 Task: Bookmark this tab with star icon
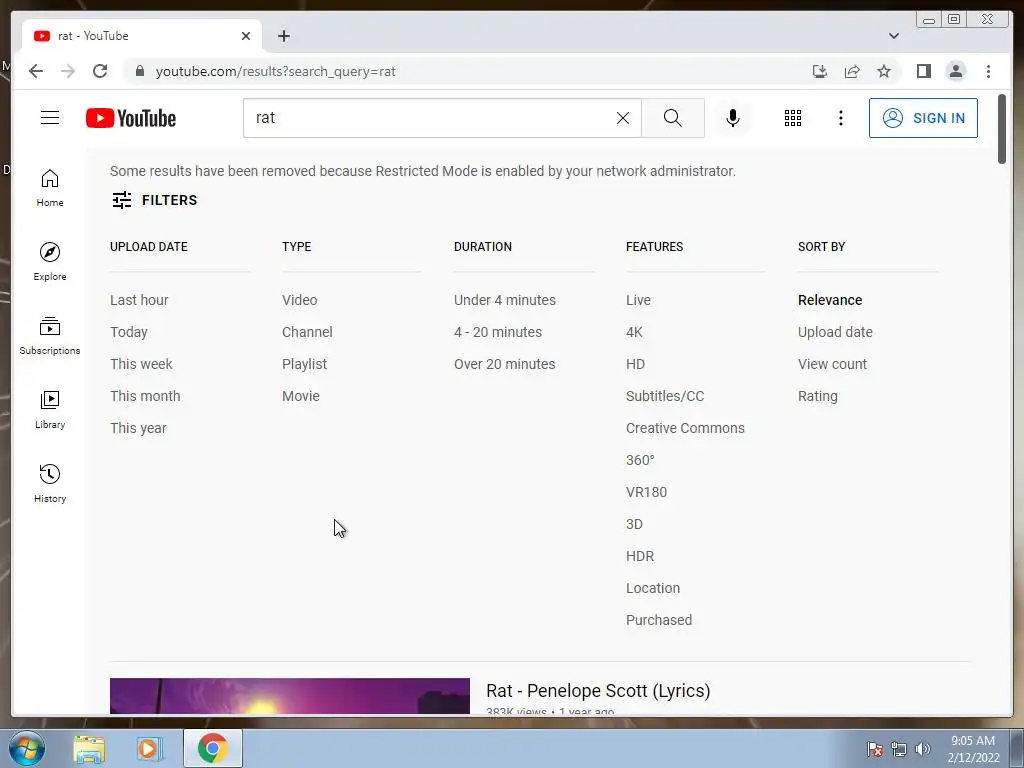click(884, 71)
